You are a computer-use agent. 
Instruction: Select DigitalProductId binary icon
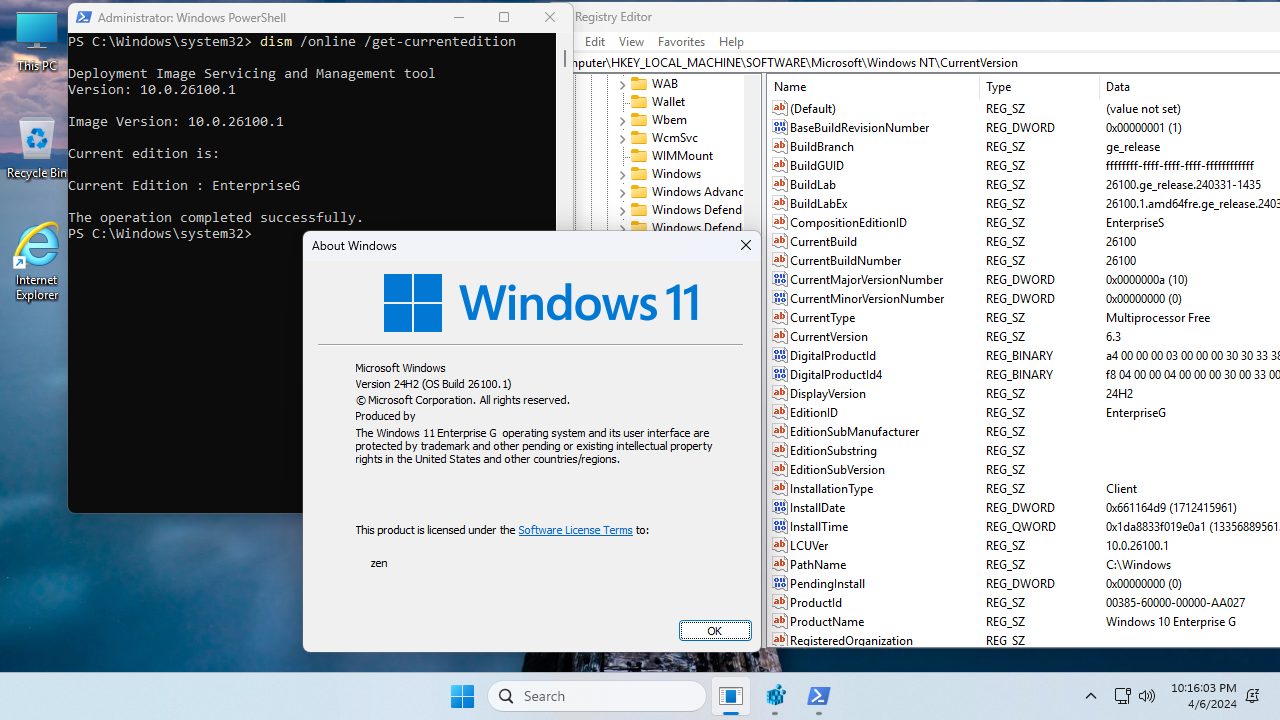click(780, 355)
